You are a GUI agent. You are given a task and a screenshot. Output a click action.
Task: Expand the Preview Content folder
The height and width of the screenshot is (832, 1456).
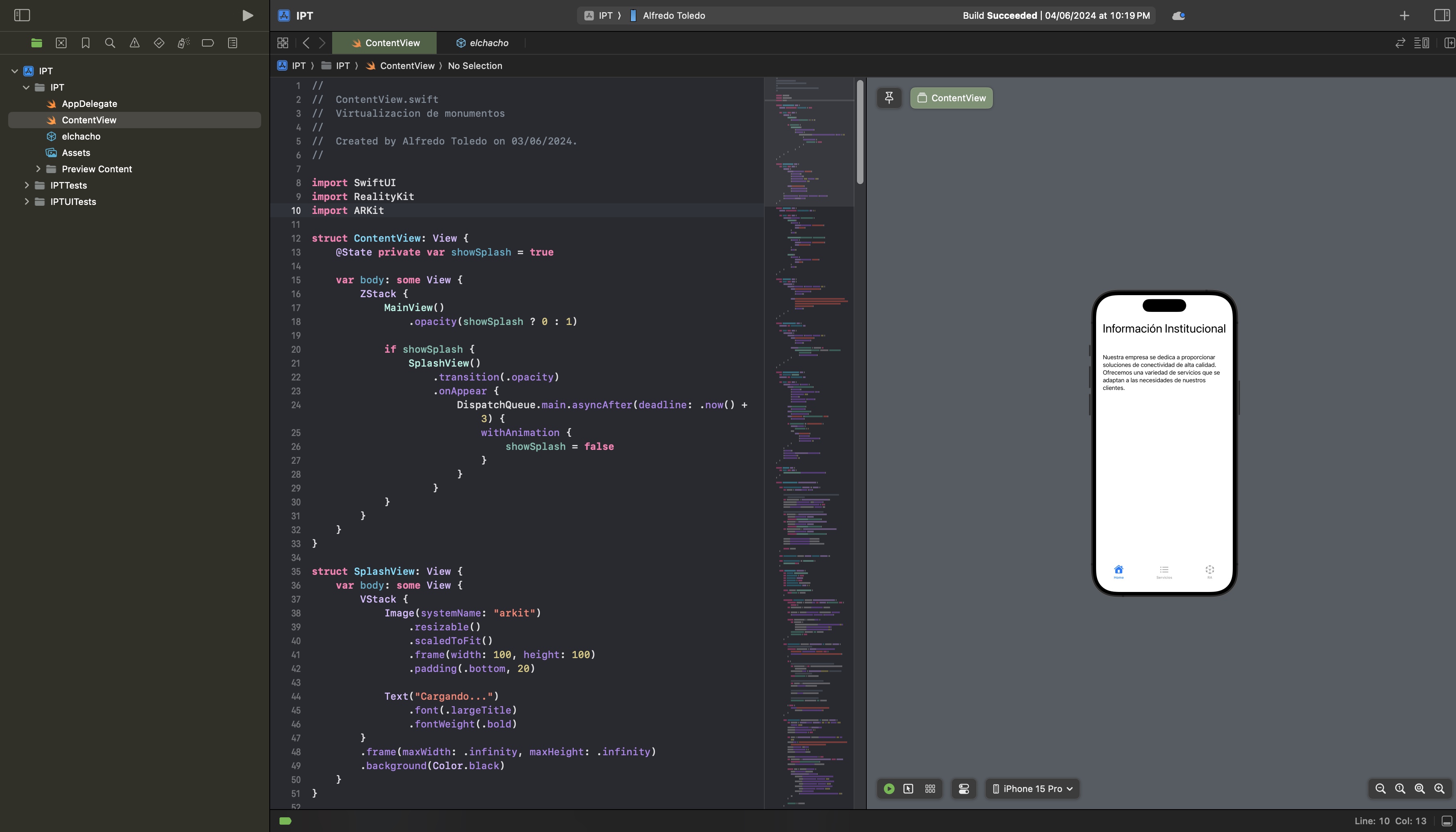[x=38, y=169]
